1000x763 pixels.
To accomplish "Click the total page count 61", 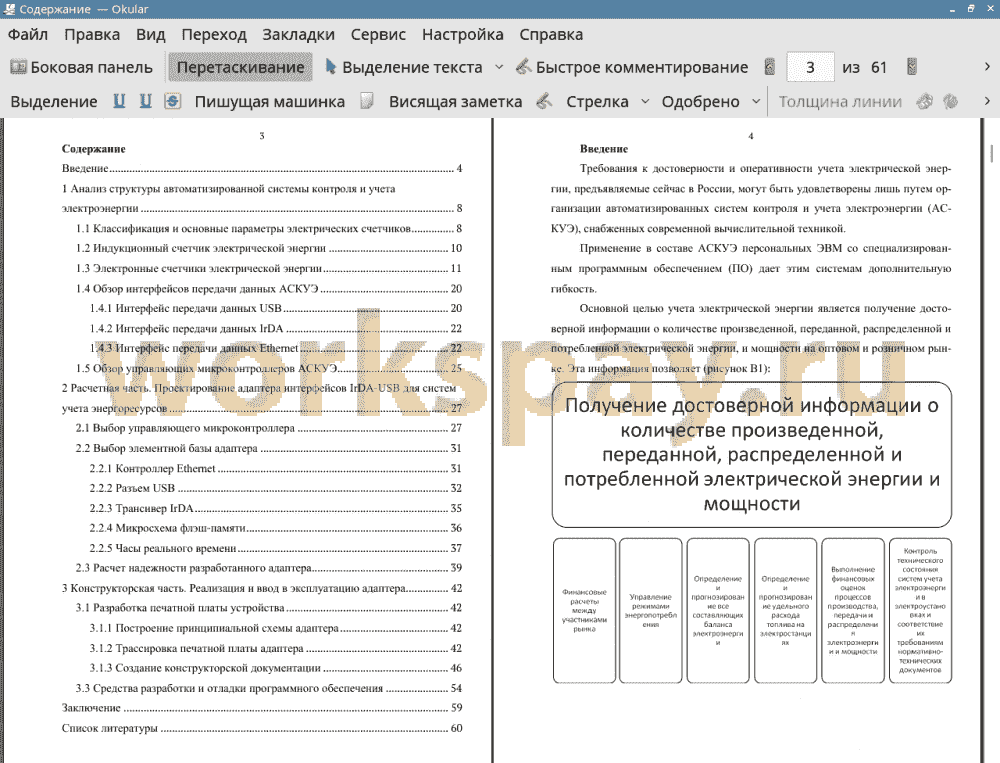I will 879,67.
